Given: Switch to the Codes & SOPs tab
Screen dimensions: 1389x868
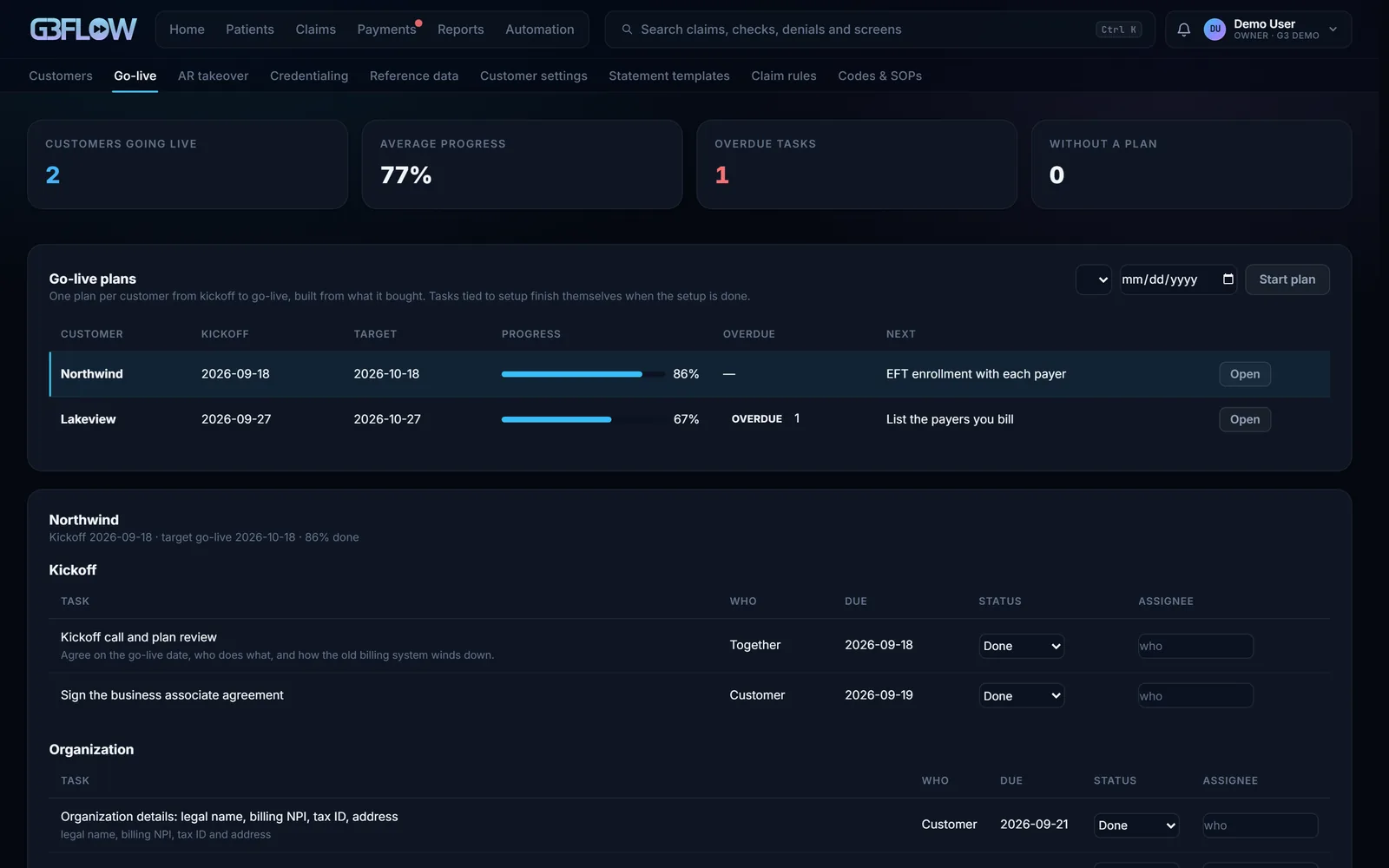Looking at the screenshot, I should pyautogui.click(x=879, y=76).
